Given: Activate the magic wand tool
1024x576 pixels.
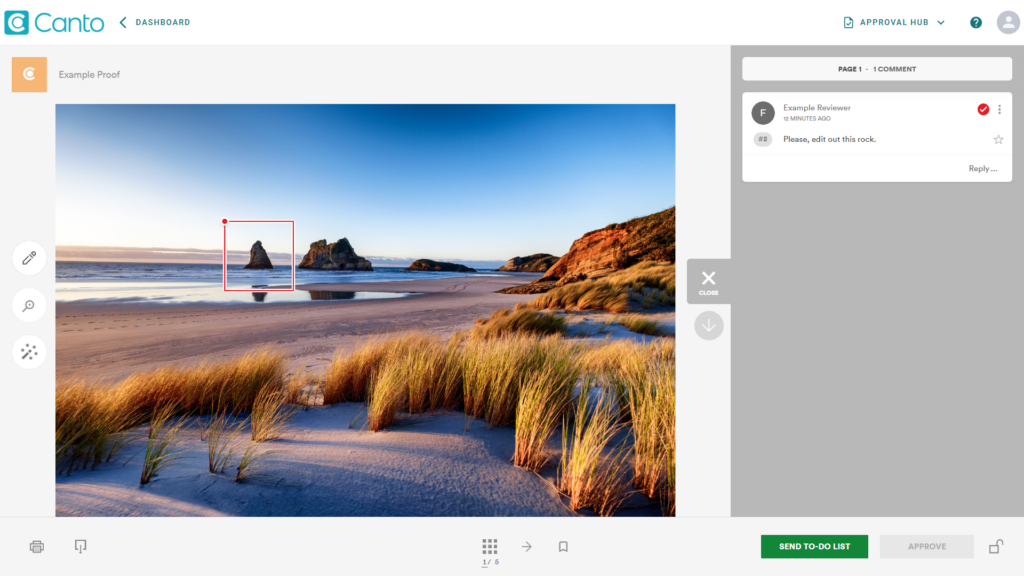Looking at the screenshot, I should point(29,352).
